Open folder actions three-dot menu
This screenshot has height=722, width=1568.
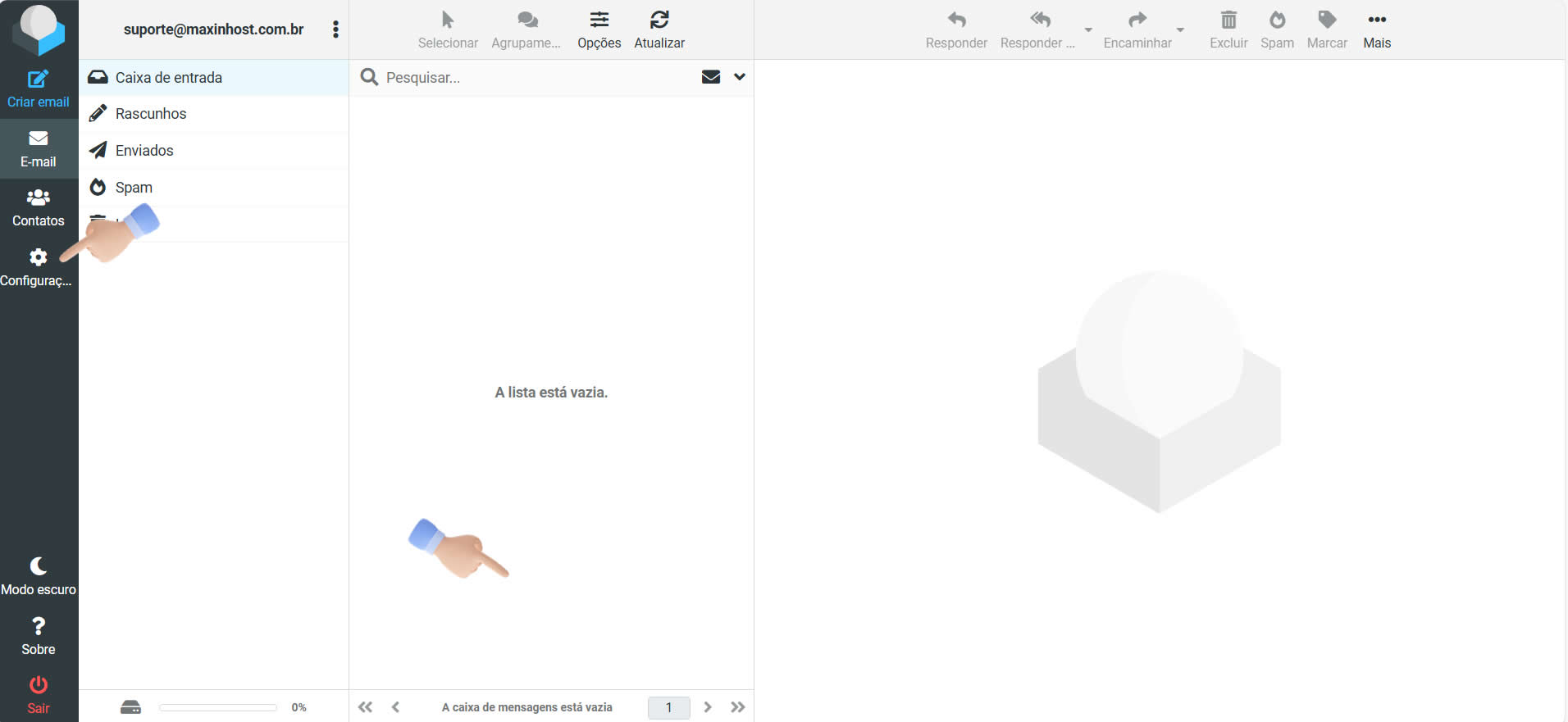(335, 30)
